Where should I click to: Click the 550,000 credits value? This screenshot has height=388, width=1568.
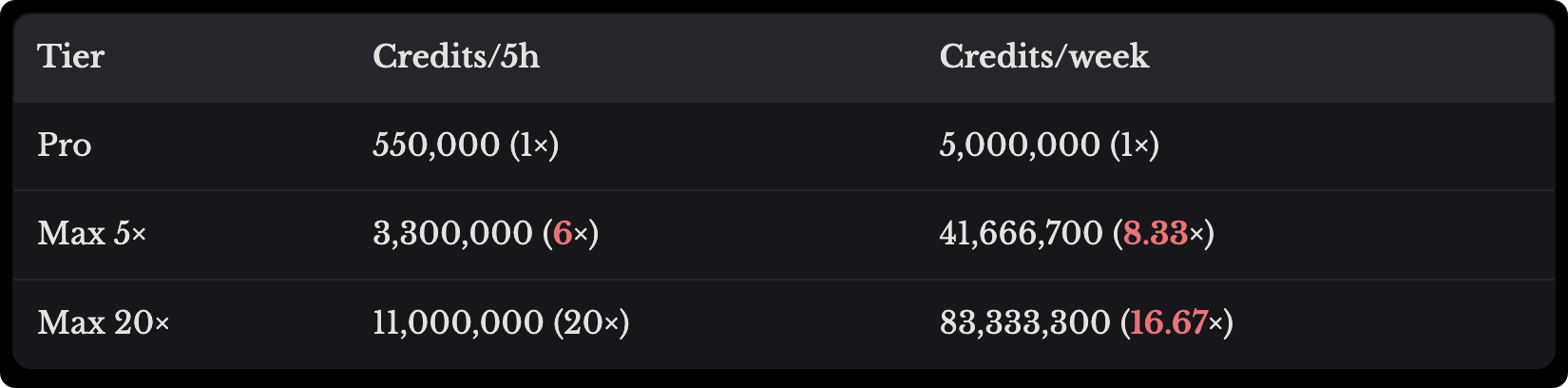(436, 145)
